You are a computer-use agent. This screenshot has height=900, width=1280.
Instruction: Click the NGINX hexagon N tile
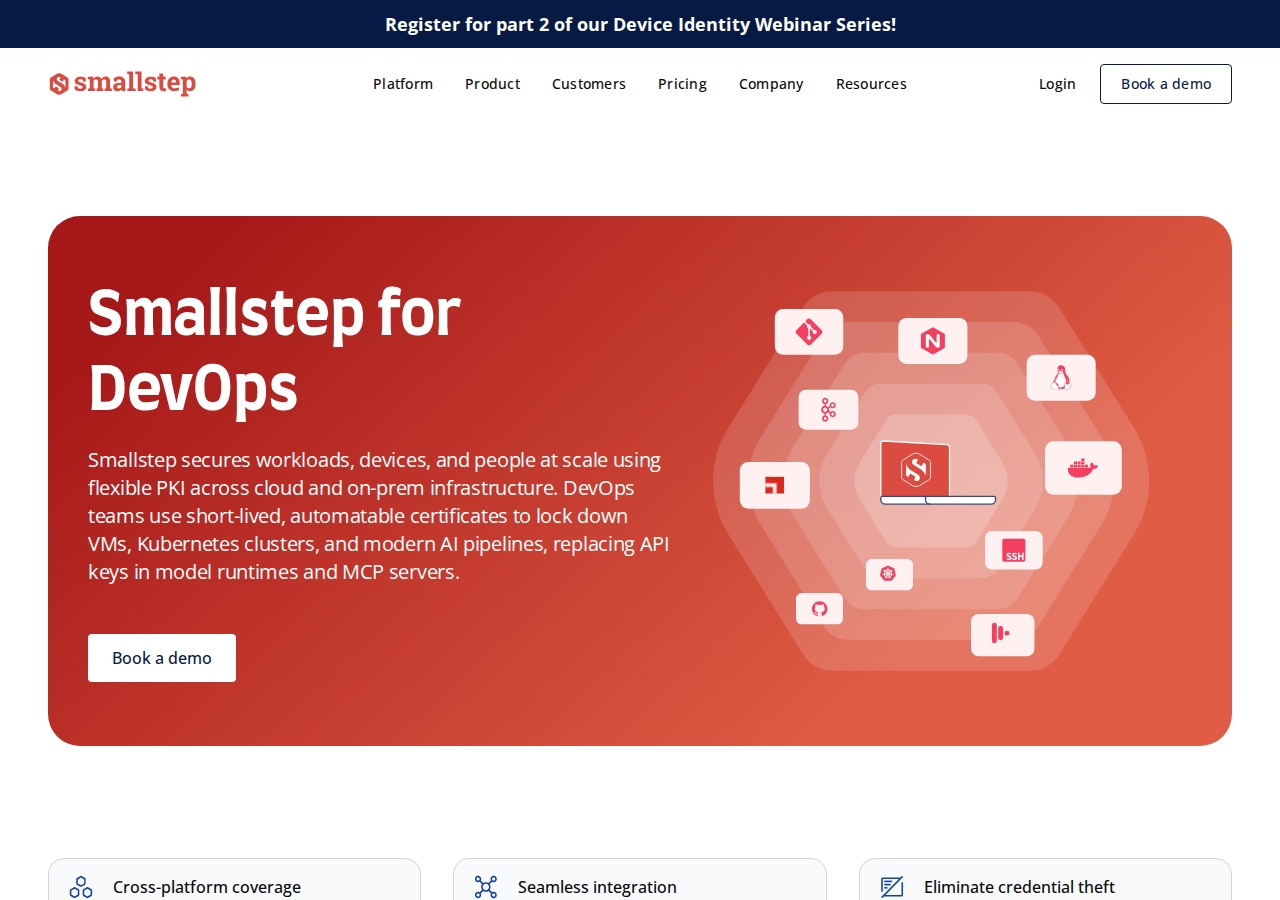(933, 341)
